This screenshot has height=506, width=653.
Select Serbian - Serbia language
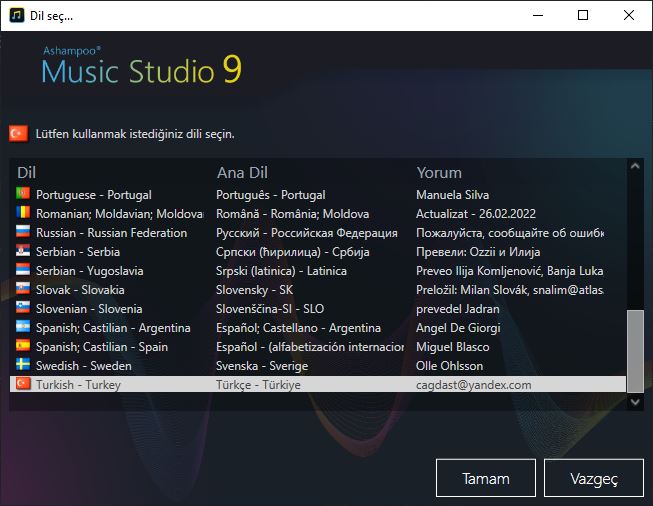(x=78, y=252)
